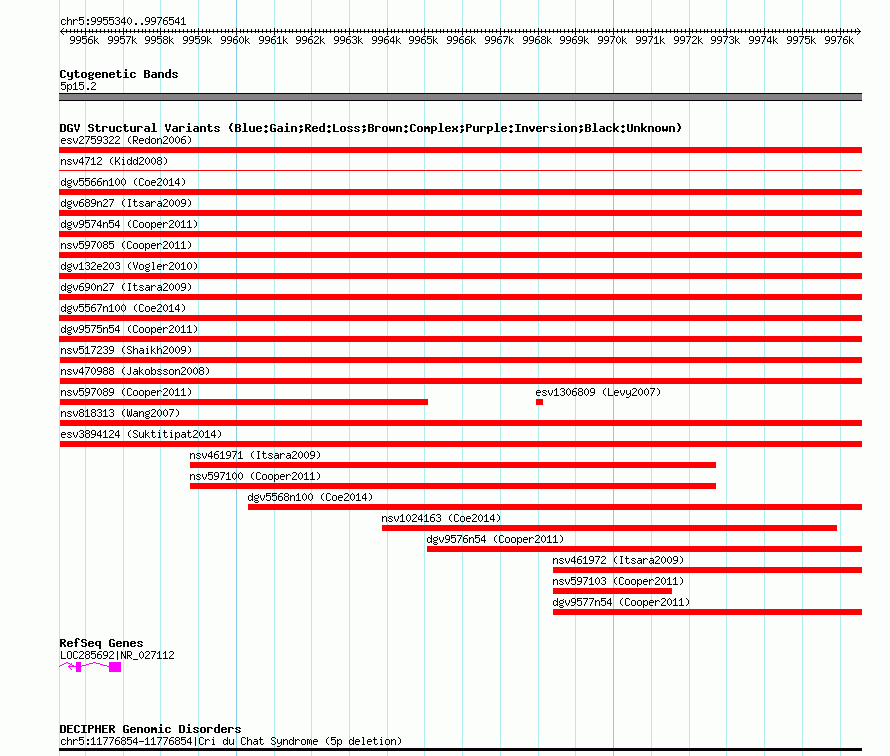The width and height of the screenshot is (890, 756).
Task: Open nsv818313 (Wang2007) variant
Action: coord(120,413)
